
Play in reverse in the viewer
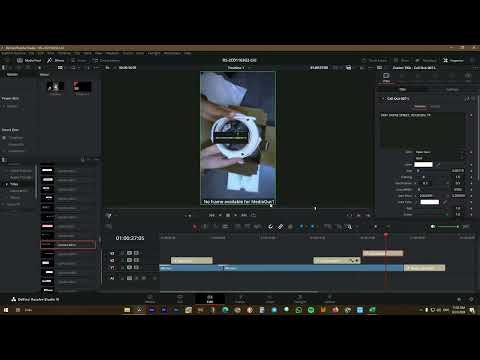[x=220, y=215]
